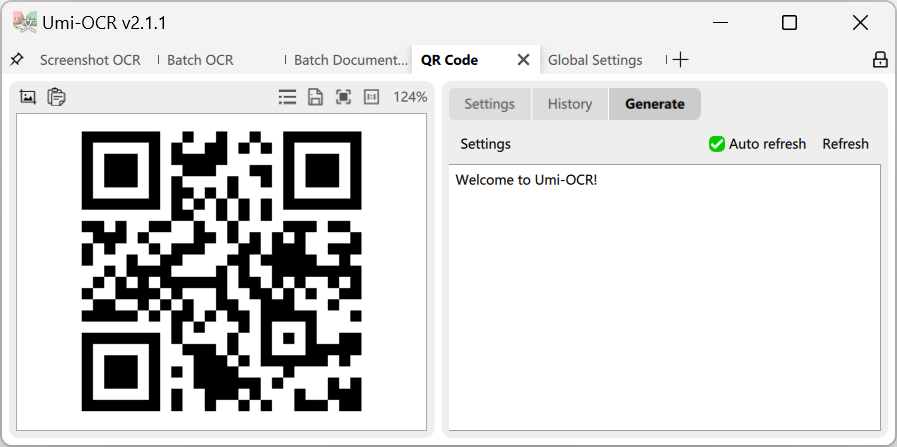Open Batch Document tab
The image size is (897, 447).
pos(351,60)
